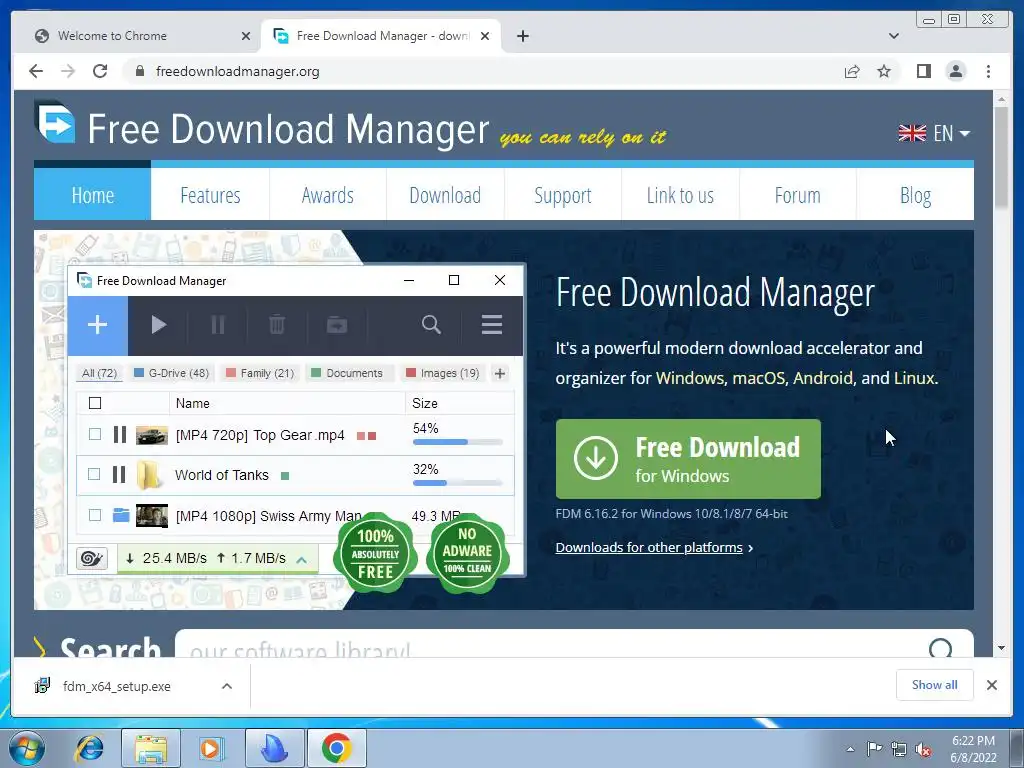Click the Chrome icon in the taskbar

[x=336, y=748]
